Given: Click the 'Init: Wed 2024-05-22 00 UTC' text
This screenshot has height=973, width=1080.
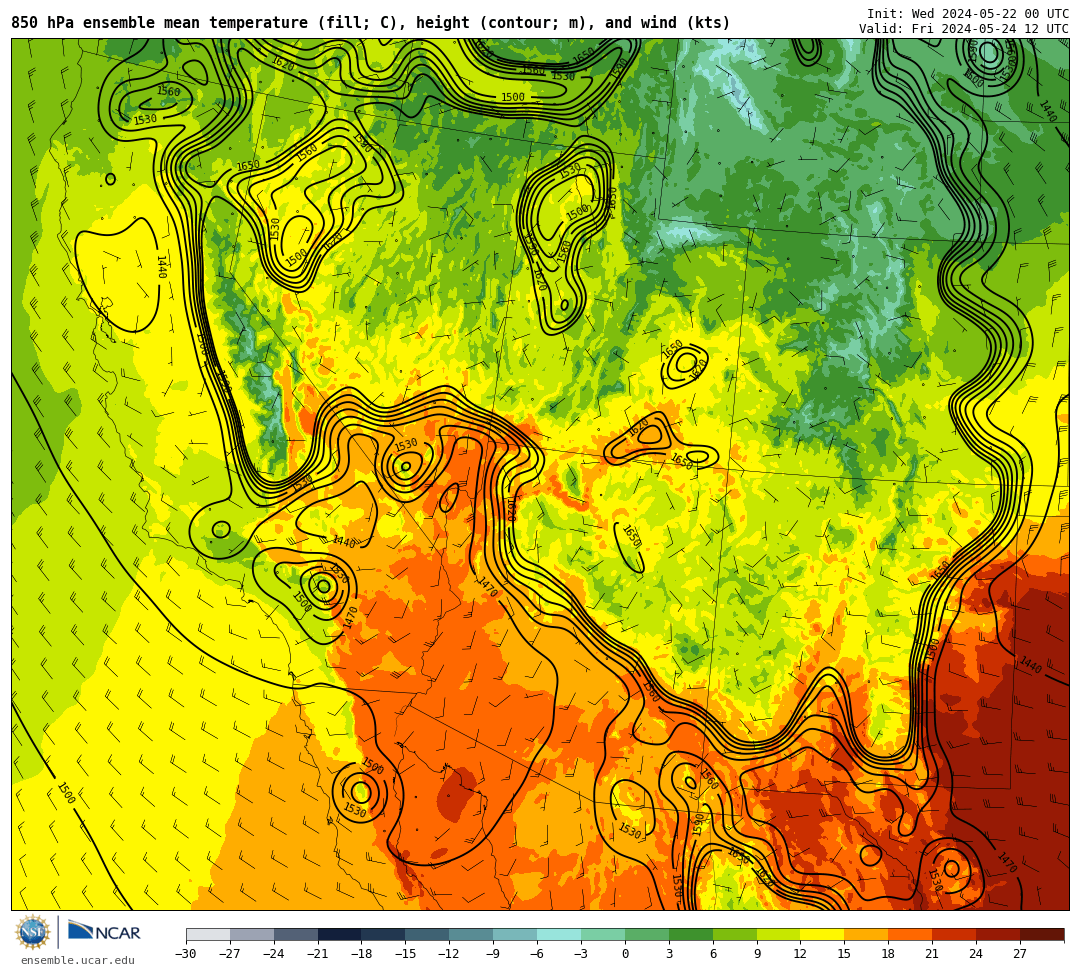Looking at the screenshot, I should tap(968, 14).
